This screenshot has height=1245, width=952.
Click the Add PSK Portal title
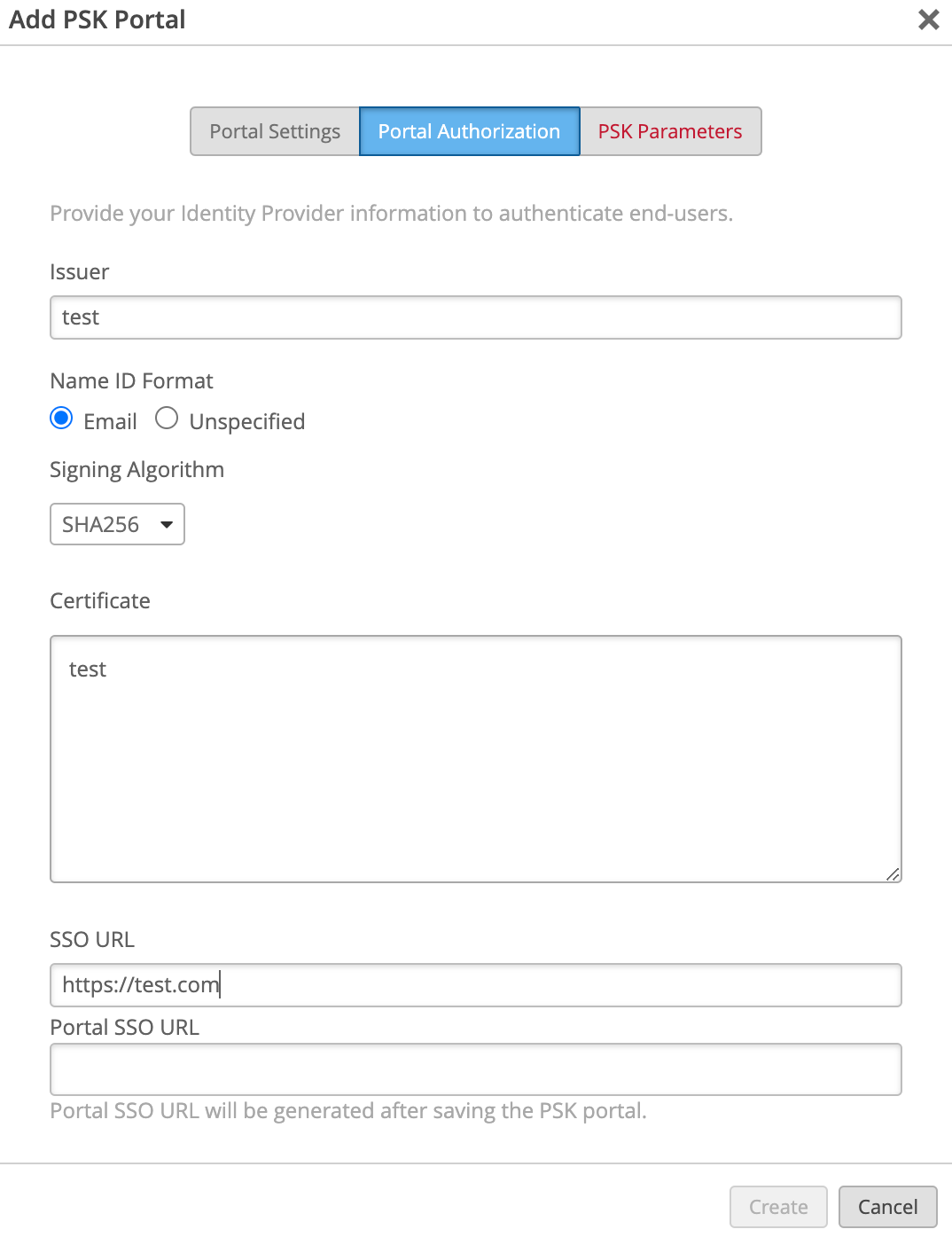point(98,20)
